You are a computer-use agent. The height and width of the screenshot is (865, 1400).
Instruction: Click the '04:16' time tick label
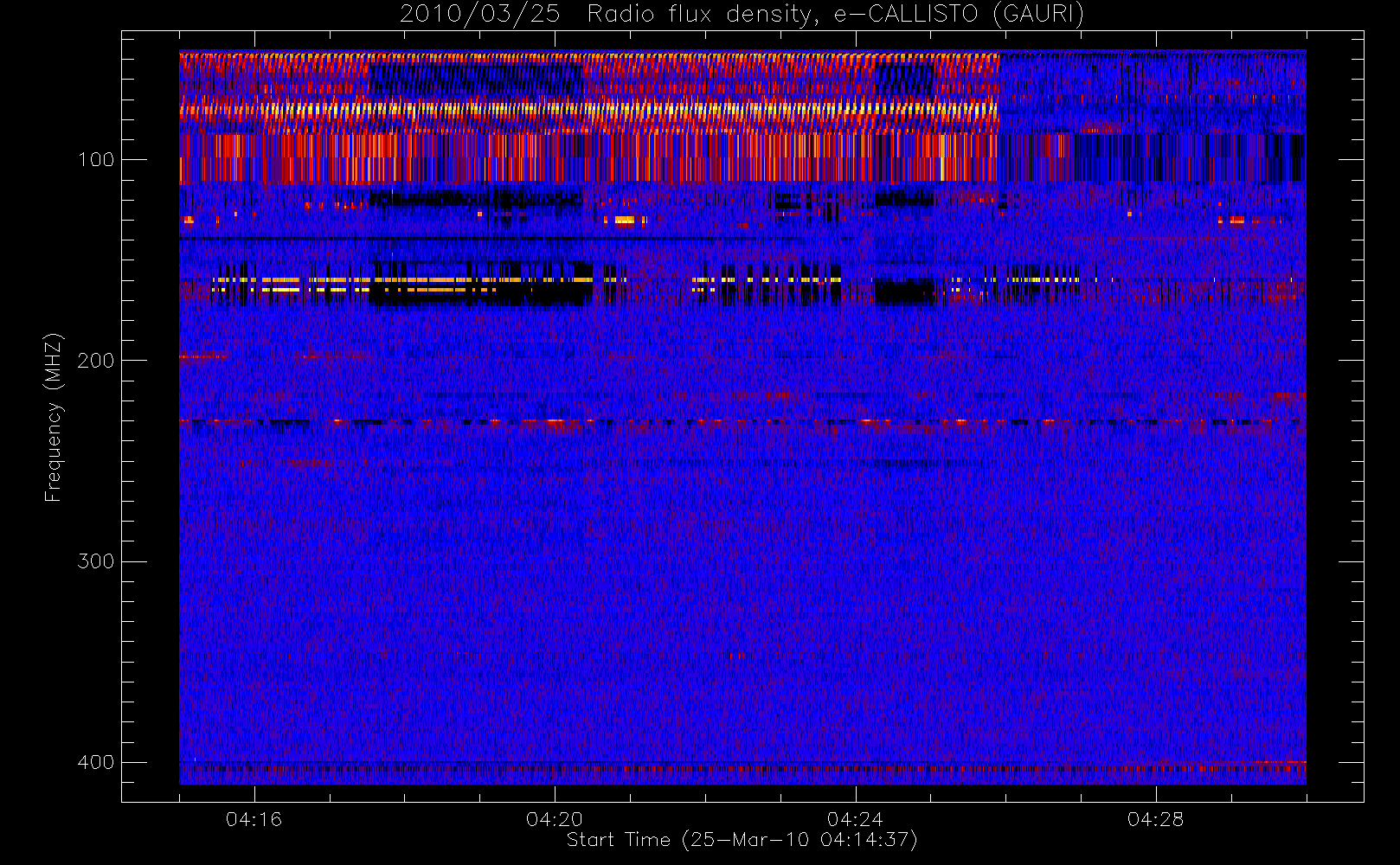[x=254, y=819]
